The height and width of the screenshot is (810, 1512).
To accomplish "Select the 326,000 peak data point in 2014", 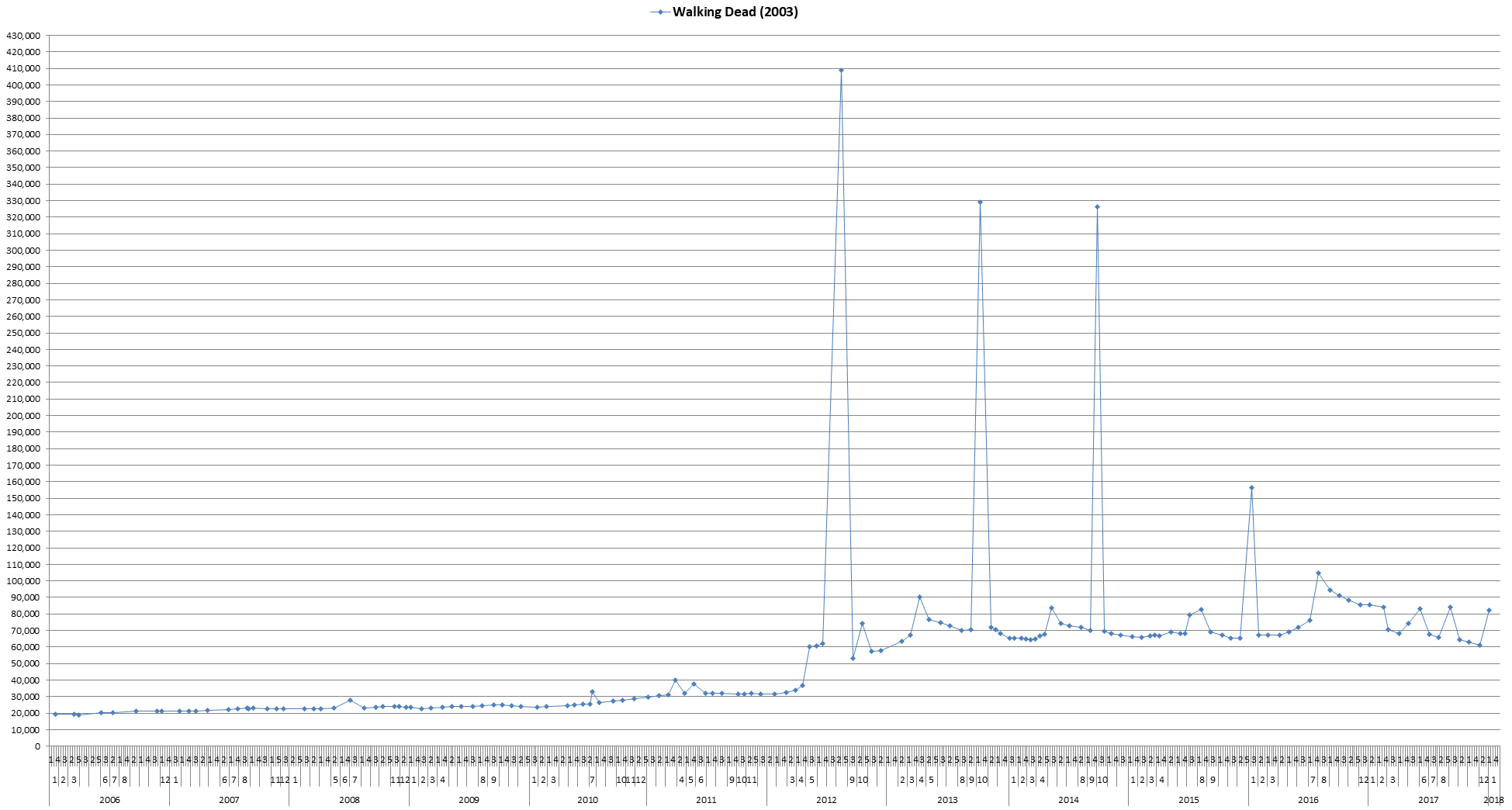I will coord(1097,206).
